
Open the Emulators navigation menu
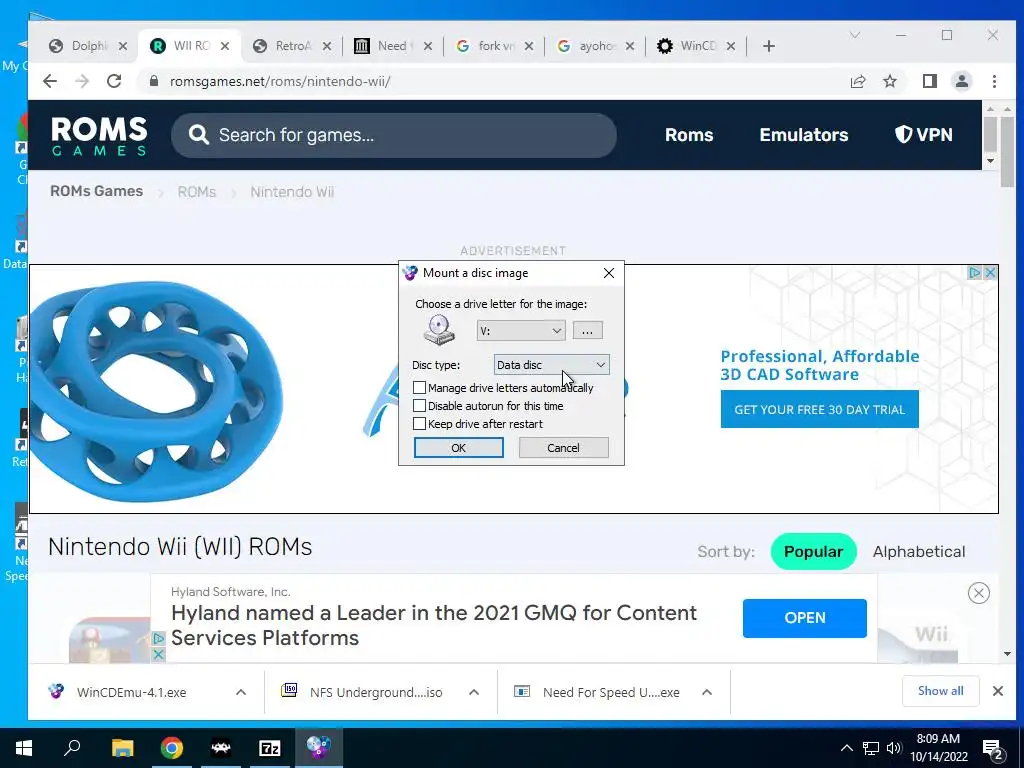tap(804, 135)
